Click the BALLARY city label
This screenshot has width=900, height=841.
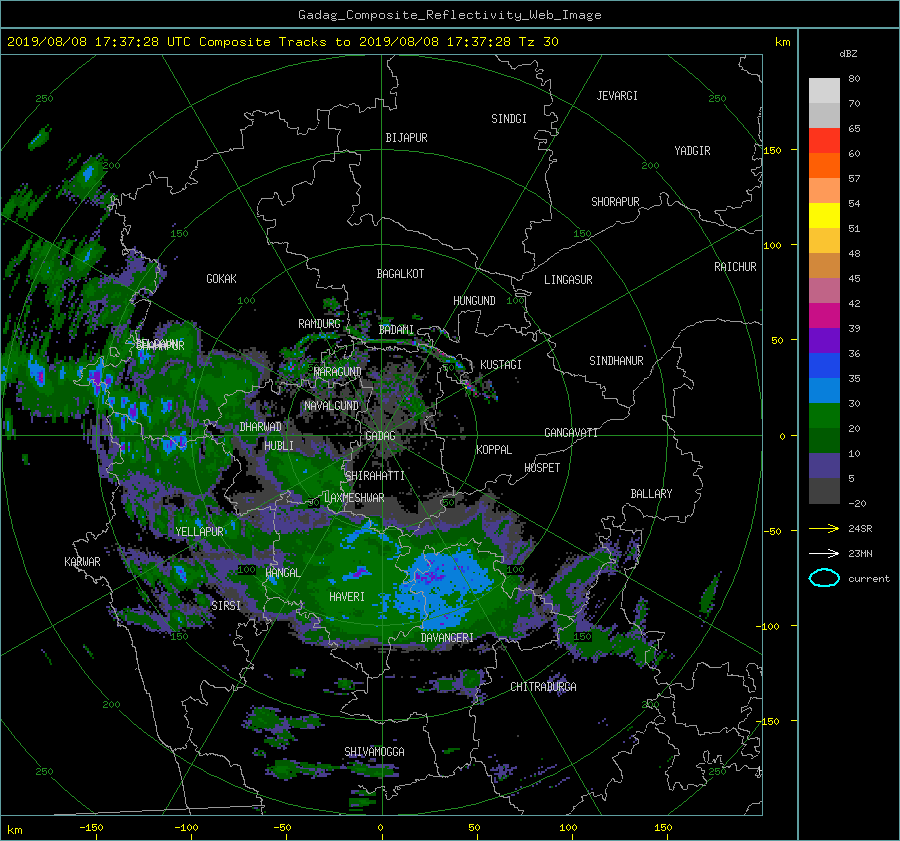[651, 494]
